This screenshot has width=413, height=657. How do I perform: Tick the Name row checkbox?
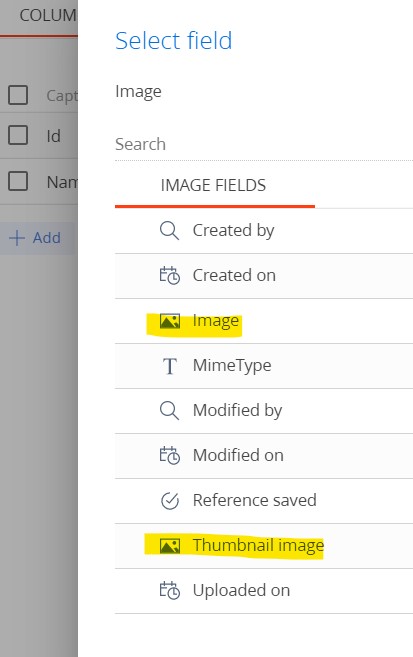[18, 181]
